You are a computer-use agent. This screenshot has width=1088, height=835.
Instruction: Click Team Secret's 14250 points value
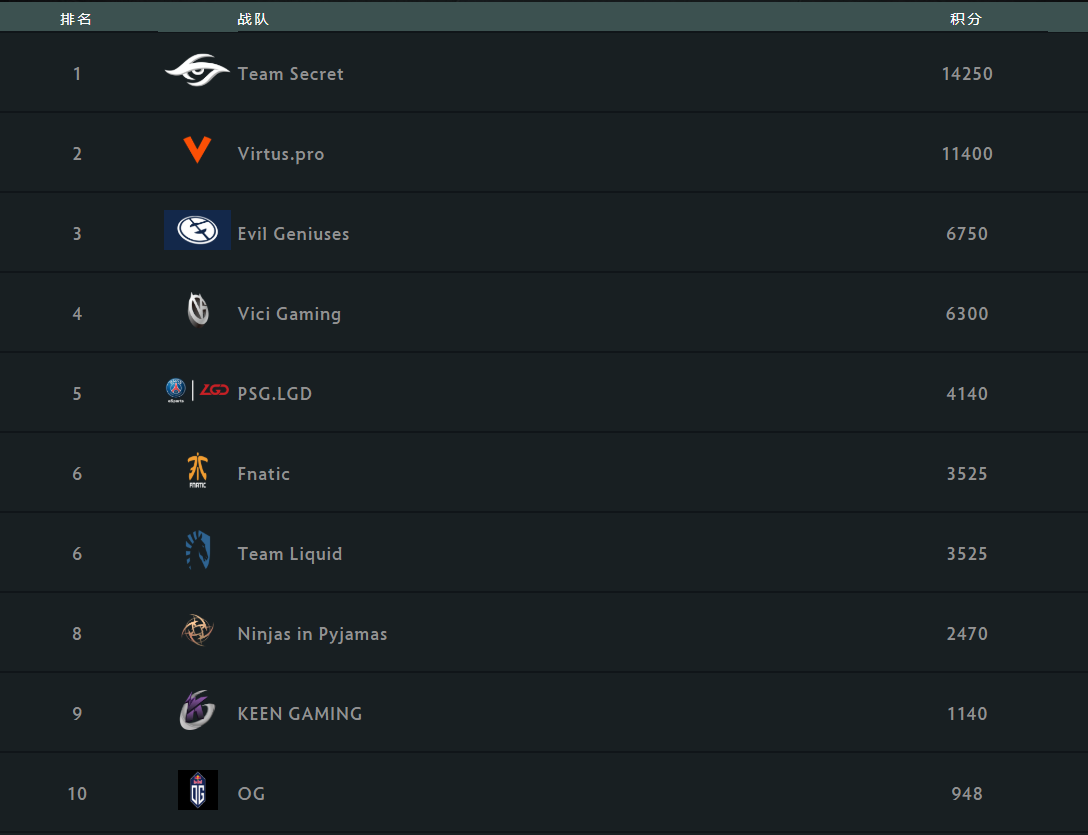tap(967, 74)
